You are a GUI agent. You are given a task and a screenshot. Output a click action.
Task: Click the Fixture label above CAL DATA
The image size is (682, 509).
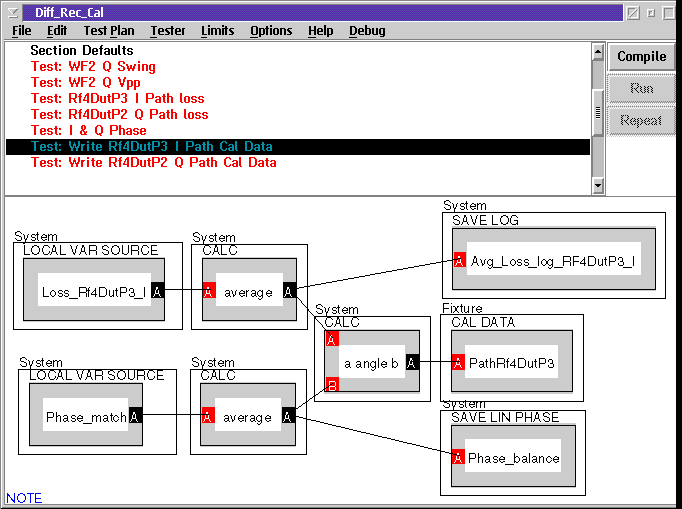[x=462, y=308]
